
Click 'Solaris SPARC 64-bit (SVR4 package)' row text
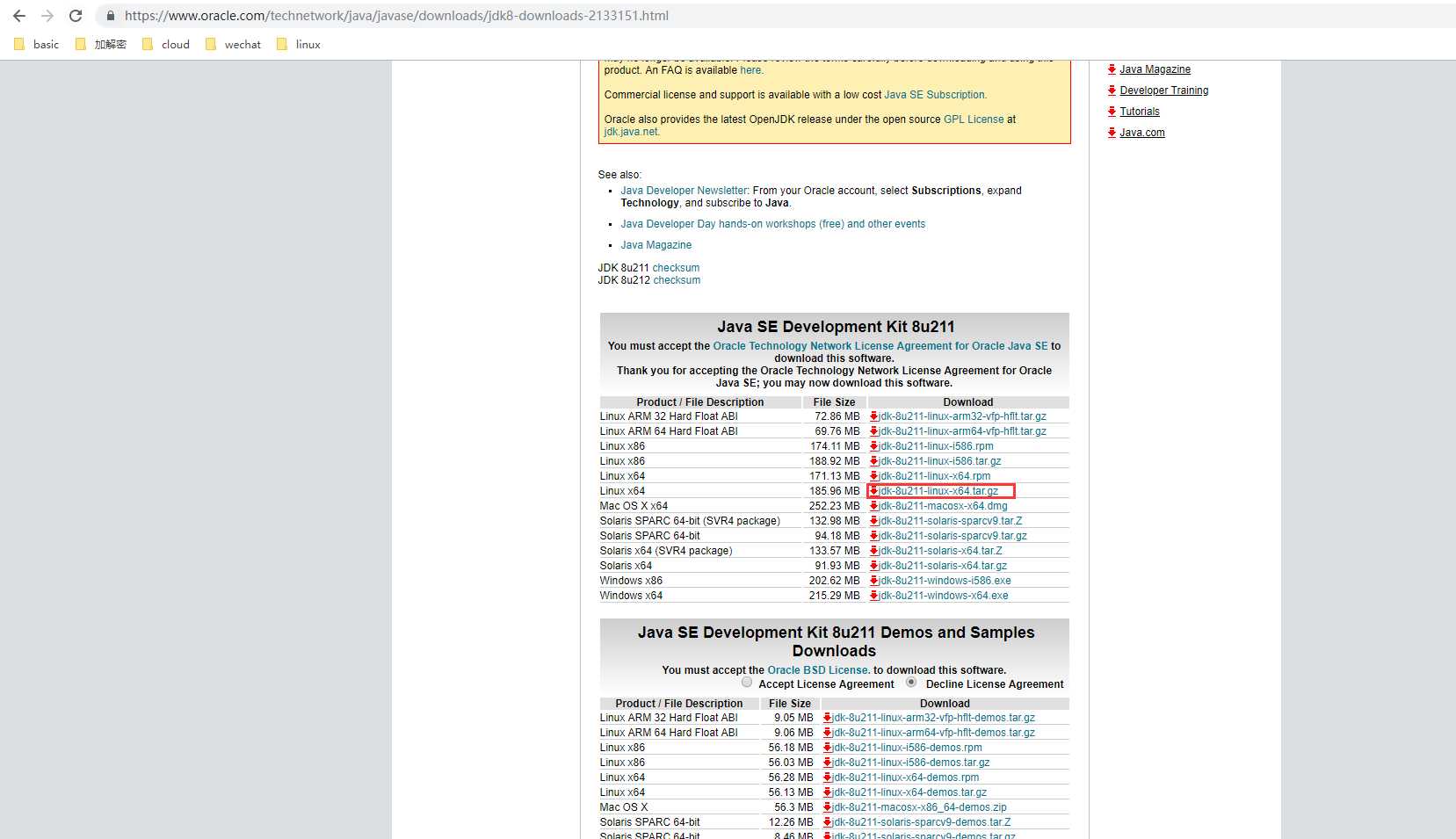(690, 521)
